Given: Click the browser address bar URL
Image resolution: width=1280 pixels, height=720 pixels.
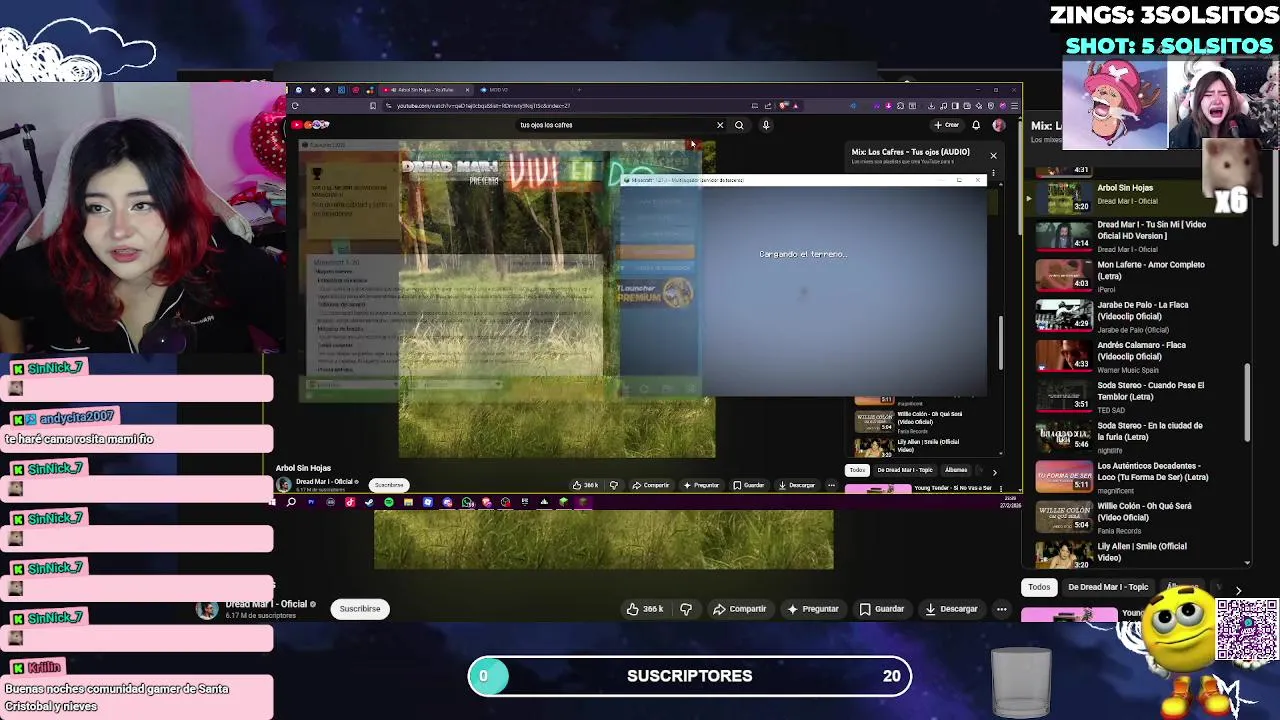Looking at the screenshot, I should pyautogui.click(x=483, y=105).
